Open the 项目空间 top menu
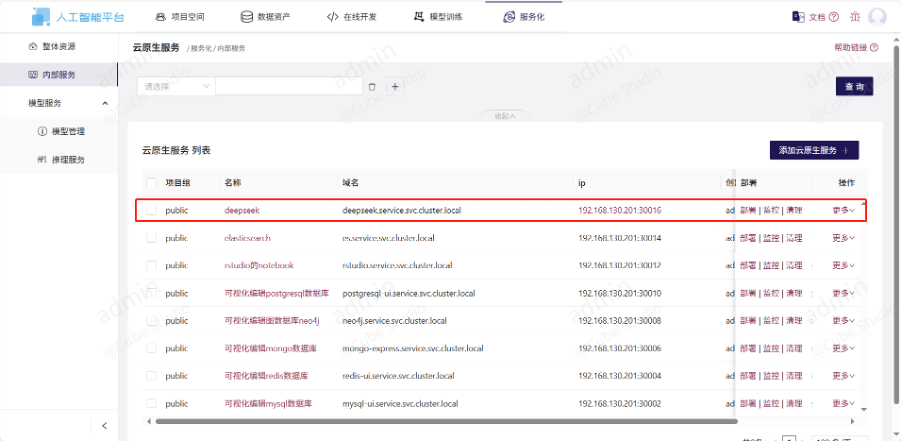 tap(180, 17)
